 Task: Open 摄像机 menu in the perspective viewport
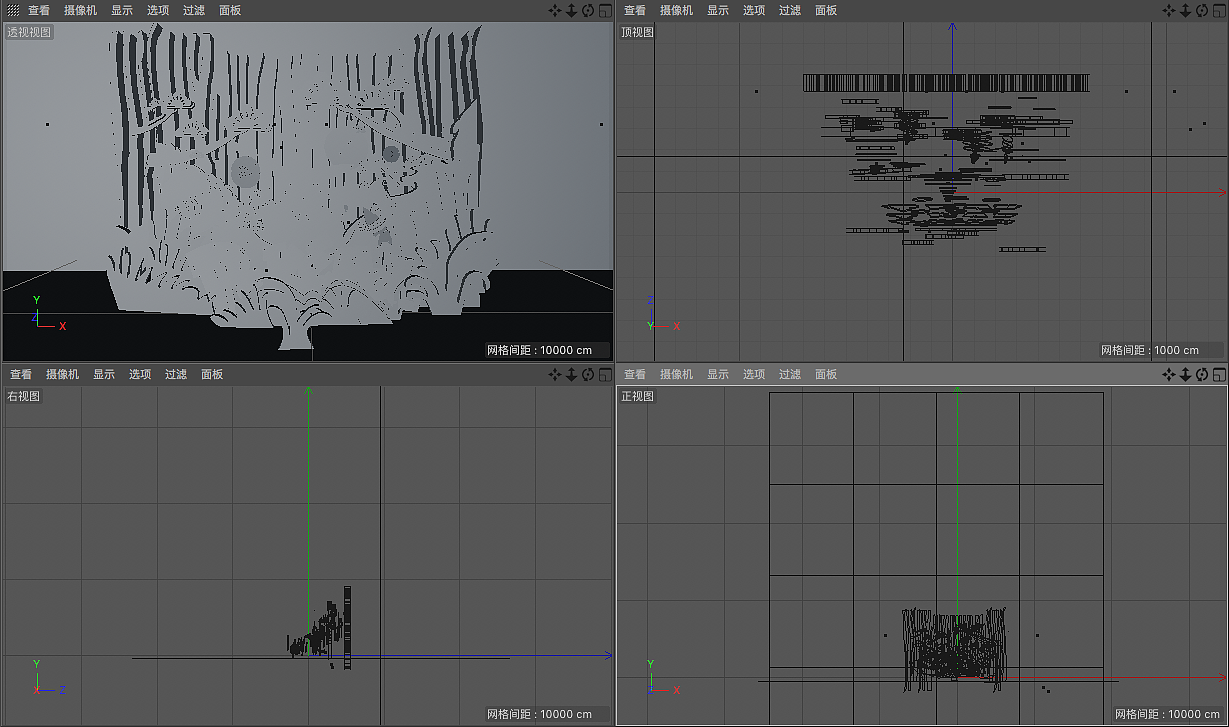(81, 11)
